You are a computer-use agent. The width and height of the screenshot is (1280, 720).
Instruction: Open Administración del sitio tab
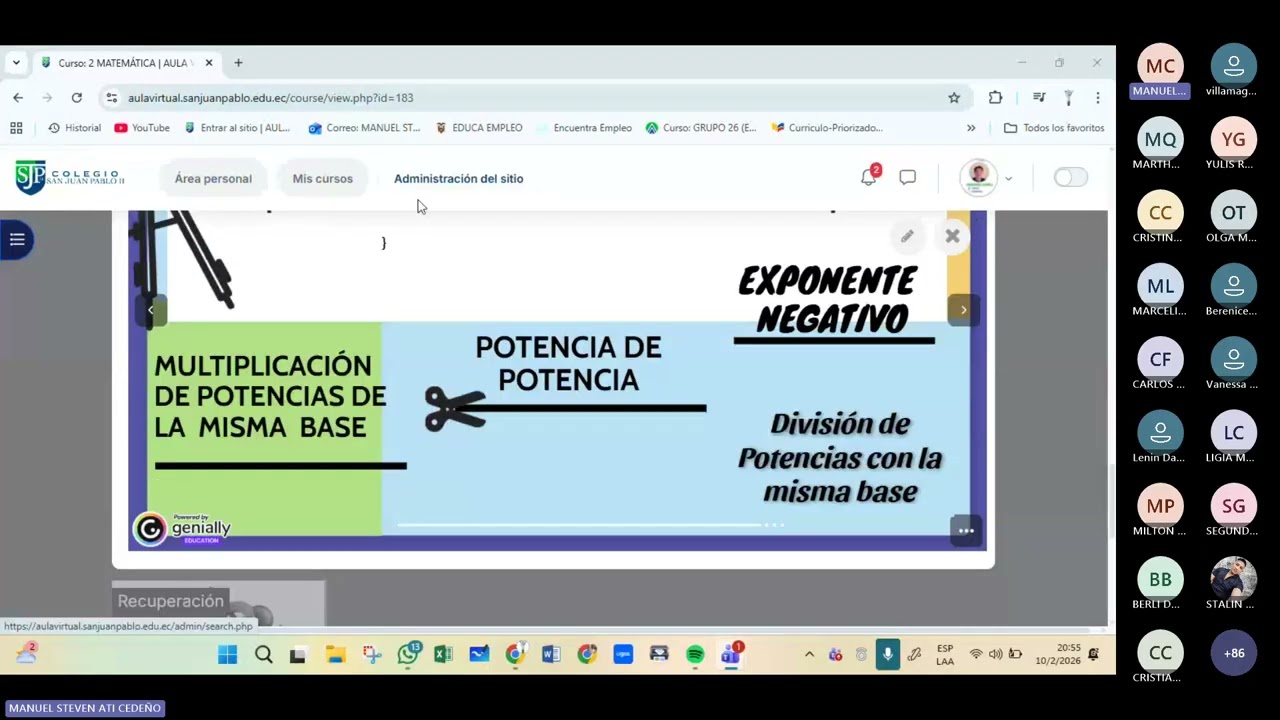tap(458, 178)
